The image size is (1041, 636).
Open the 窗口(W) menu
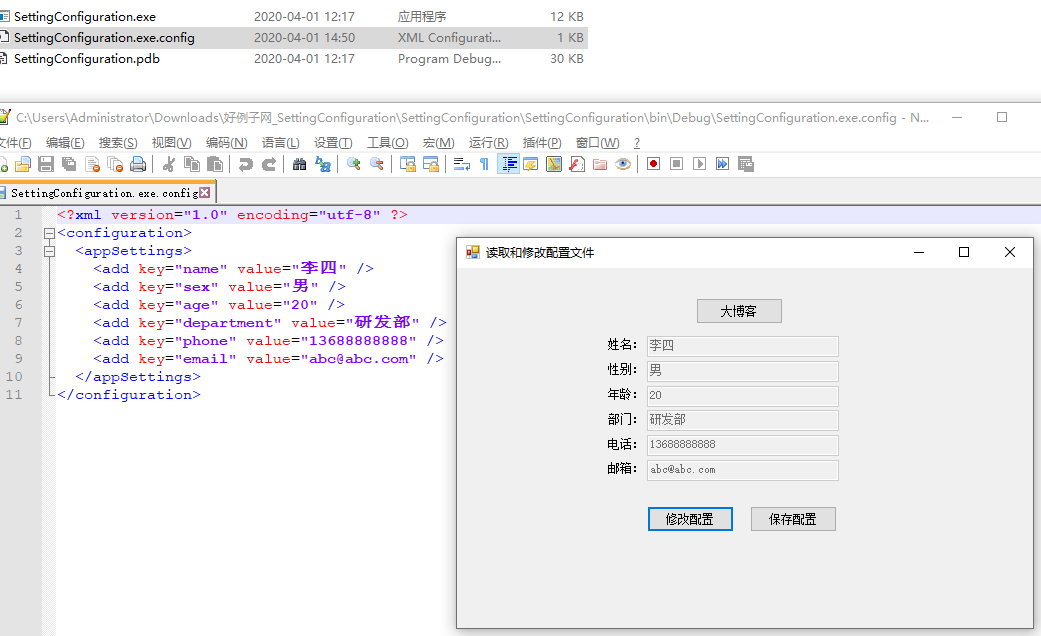pyautogui.click(x=598, y=143)
